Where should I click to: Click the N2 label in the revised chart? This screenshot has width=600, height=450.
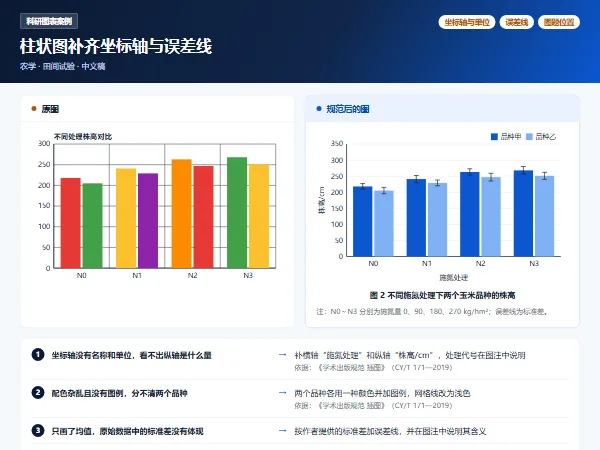click(x=480, y=263)
